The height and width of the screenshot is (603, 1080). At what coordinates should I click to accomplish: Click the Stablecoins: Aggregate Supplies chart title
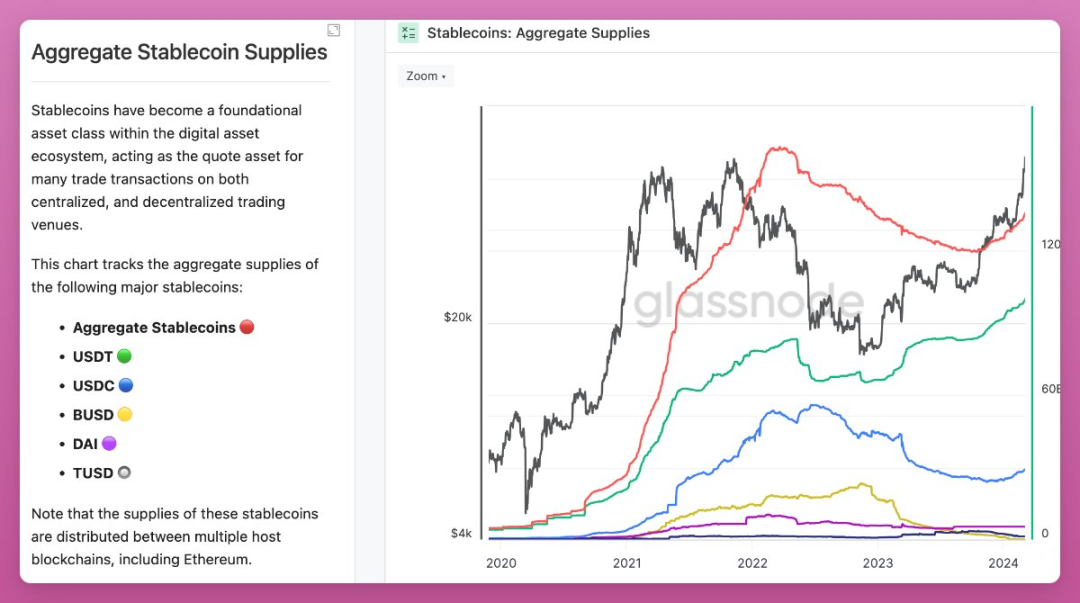[538, 33]
